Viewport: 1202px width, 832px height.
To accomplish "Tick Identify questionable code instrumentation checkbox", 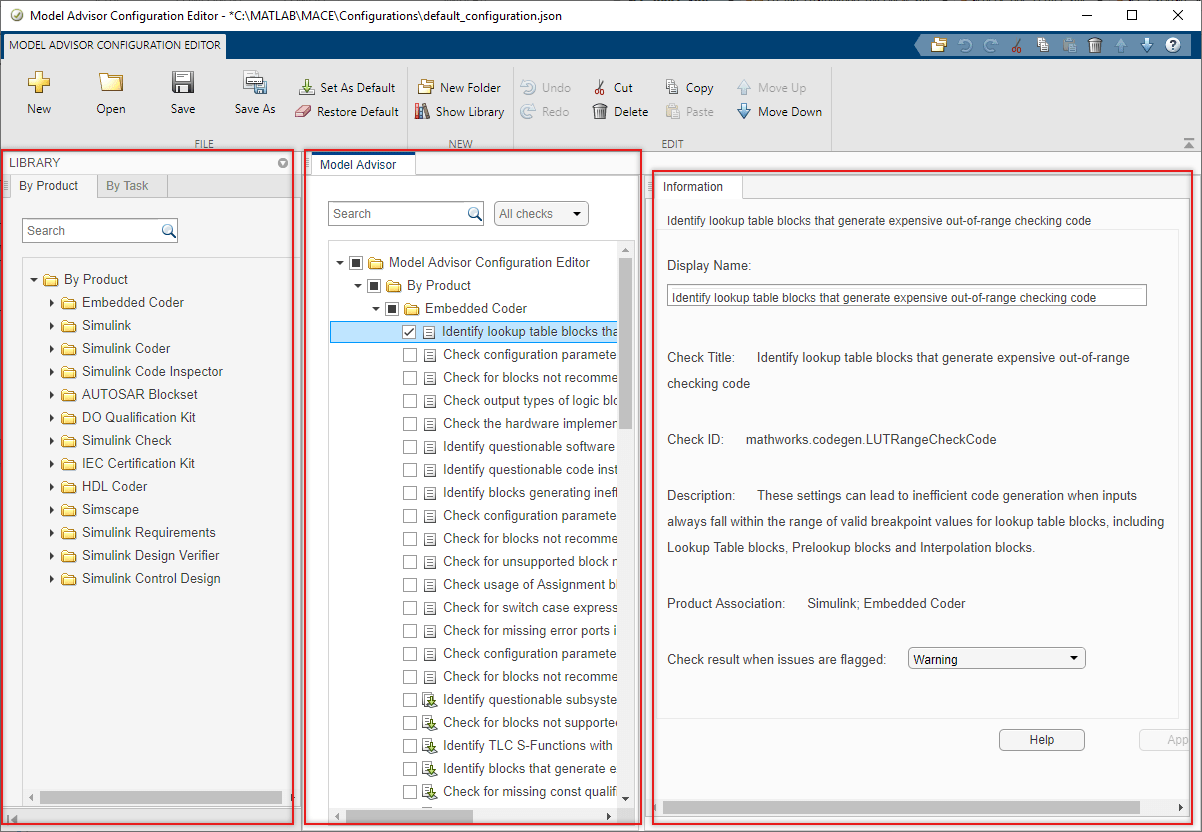I will tap(410, 470).
